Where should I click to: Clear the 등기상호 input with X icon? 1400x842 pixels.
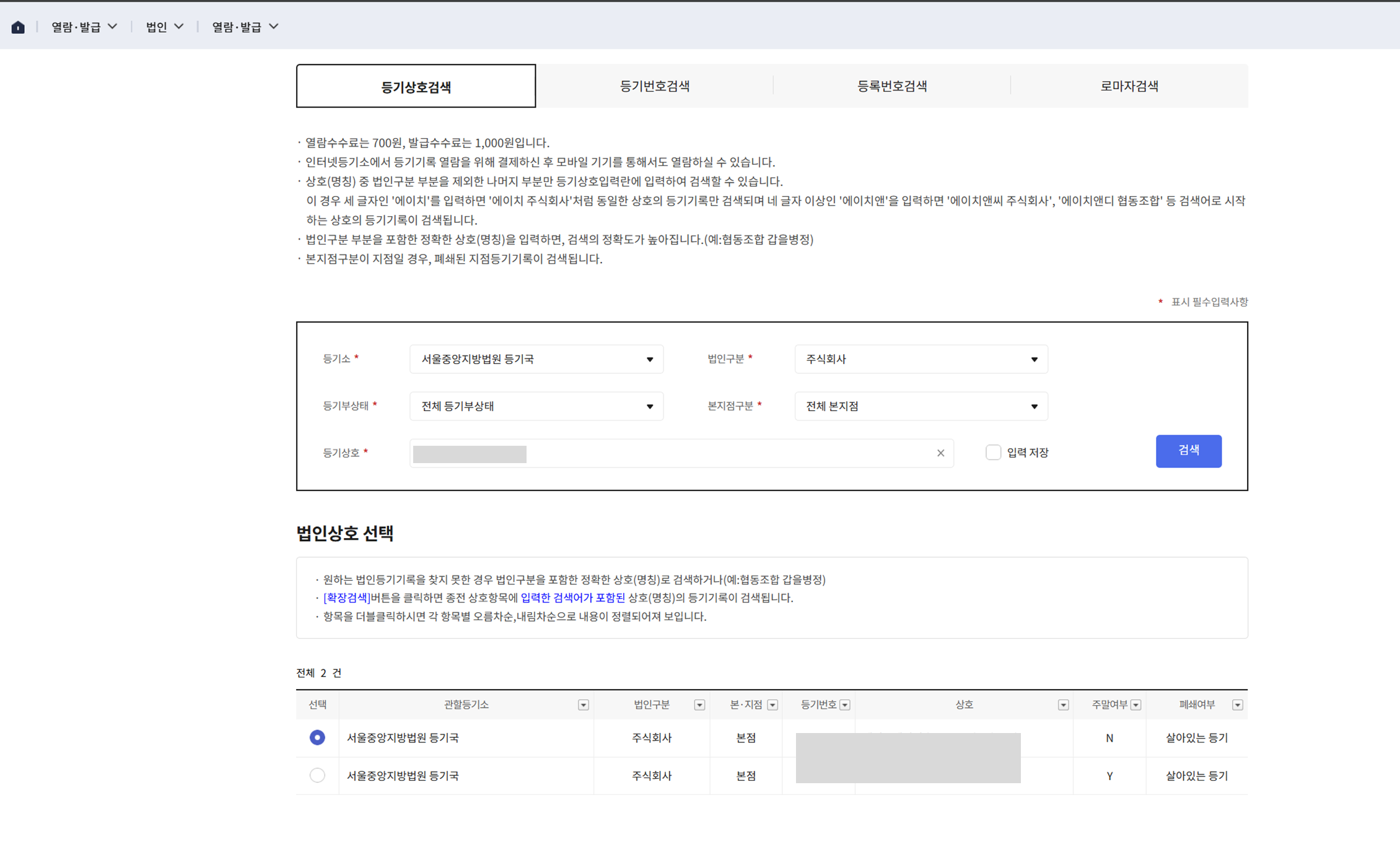tap(940, 453)
